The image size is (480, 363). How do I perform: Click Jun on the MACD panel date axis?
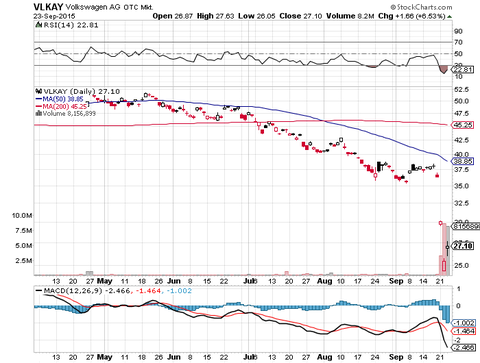click(x=174, y=357)
